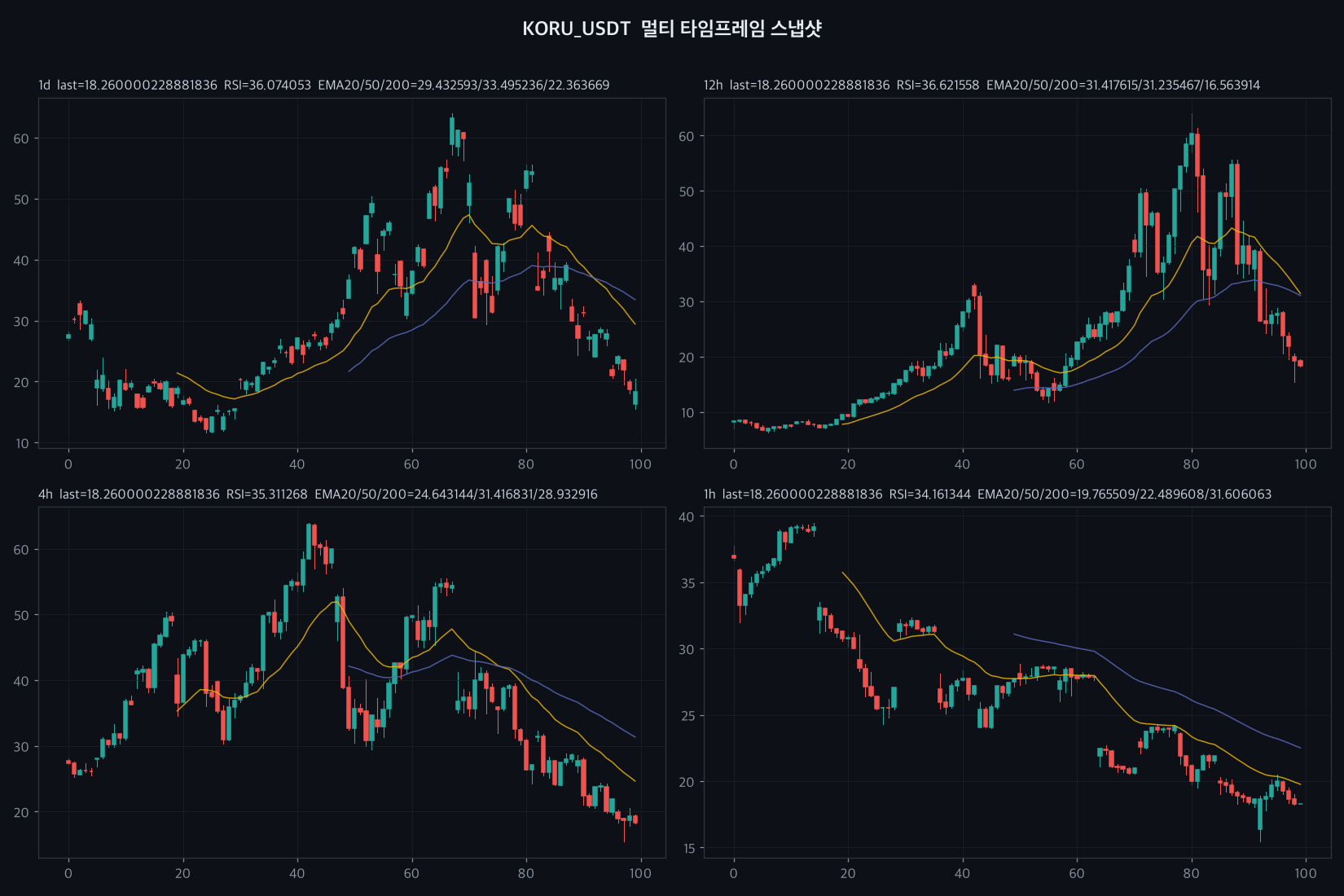Select the 4h chart header with RSI=35.311268
Viewport: 1344px width, 896px height.
click(318, 494)
